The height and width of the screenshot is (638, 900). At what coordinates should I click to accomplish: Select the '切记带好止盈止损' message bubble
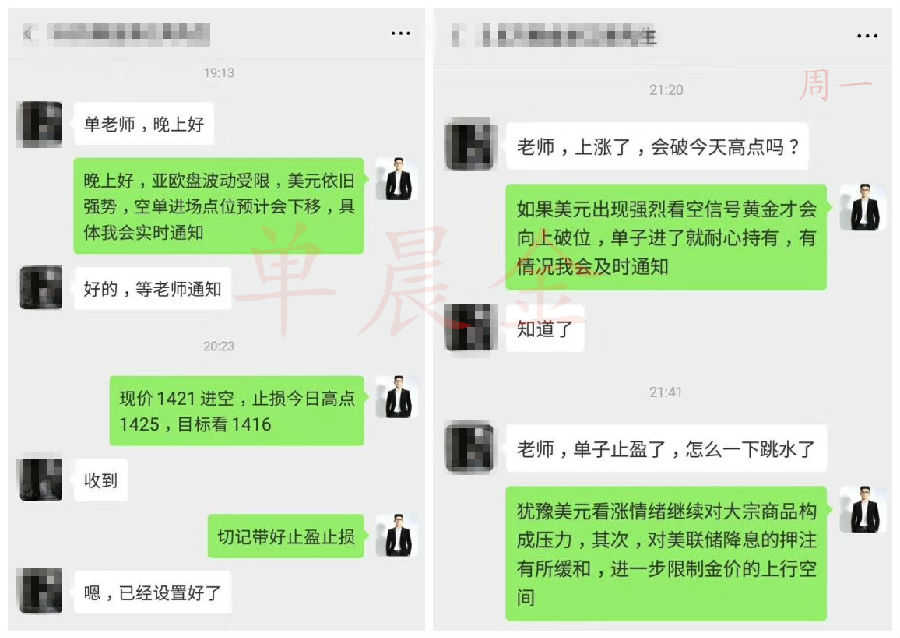286,536
